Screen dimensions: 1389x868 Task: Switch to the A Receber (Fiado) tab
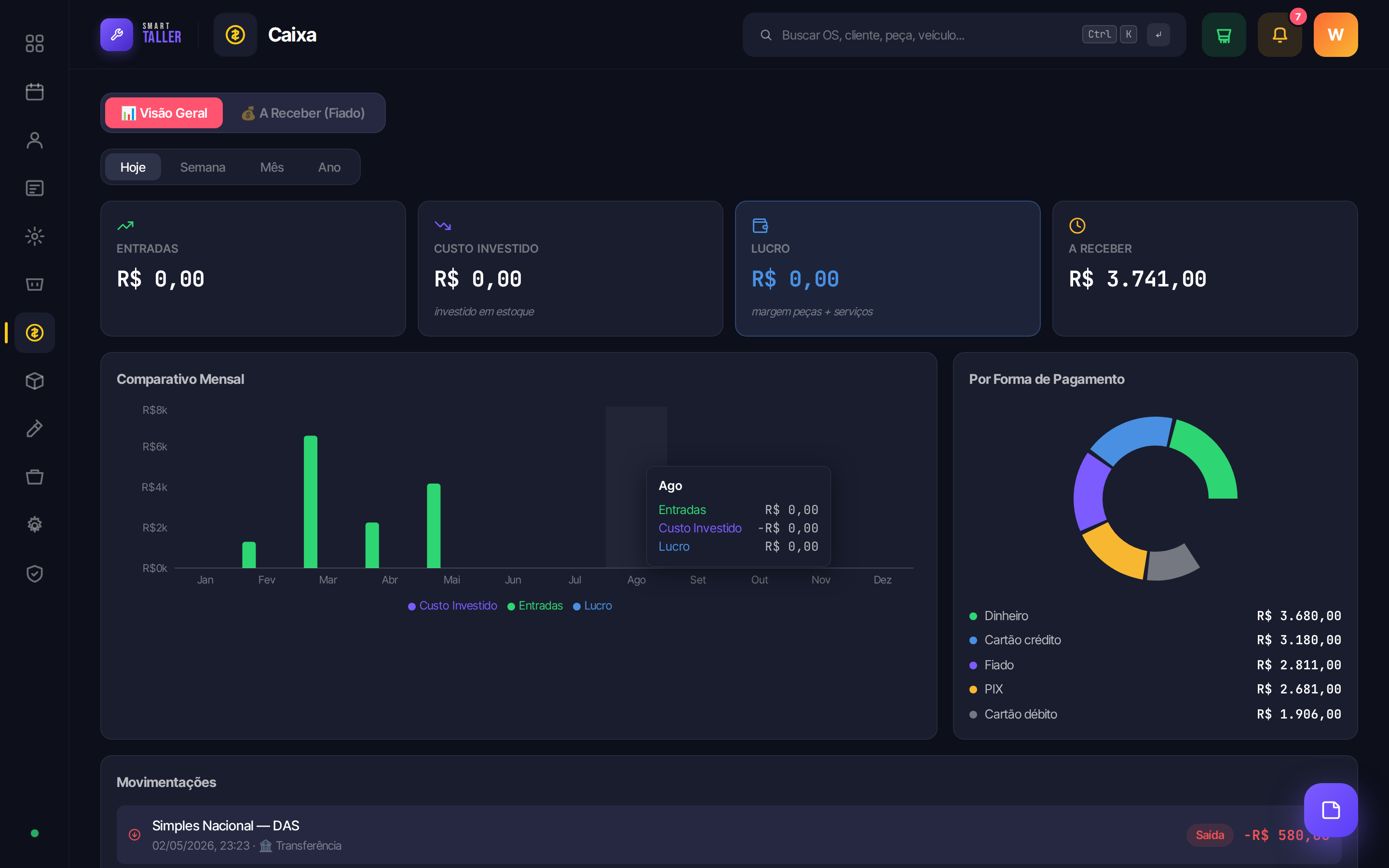(x=303, y=113)
